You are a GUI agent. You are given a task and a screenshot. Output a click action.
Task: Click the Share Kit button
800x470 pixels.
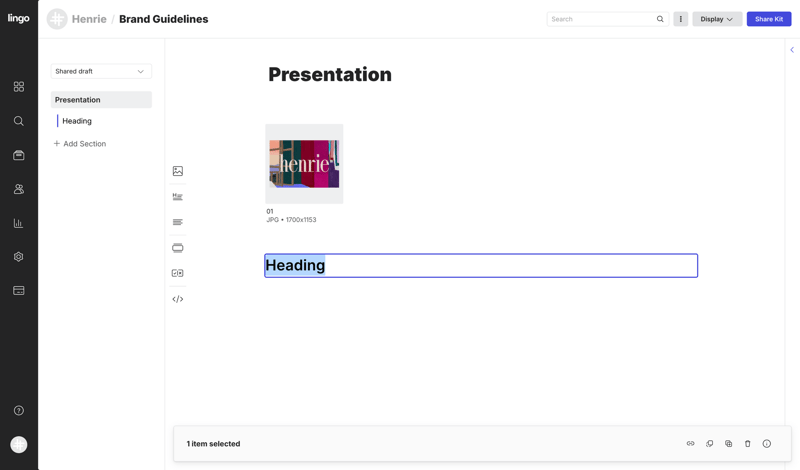click(769, 19)
